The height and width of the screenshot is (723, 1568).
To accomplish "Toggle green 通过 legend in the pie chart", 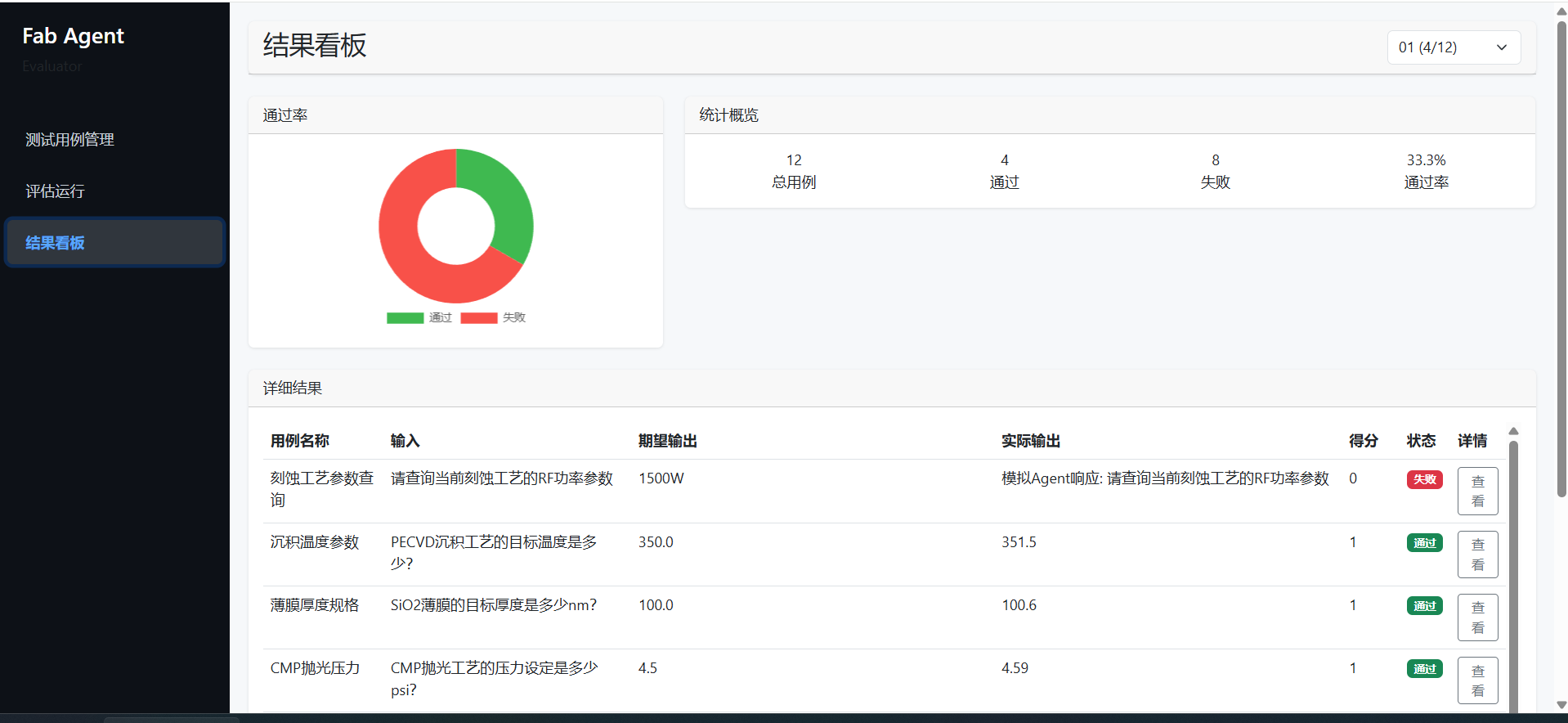I will pyautogui.click(x=419, y=317).
